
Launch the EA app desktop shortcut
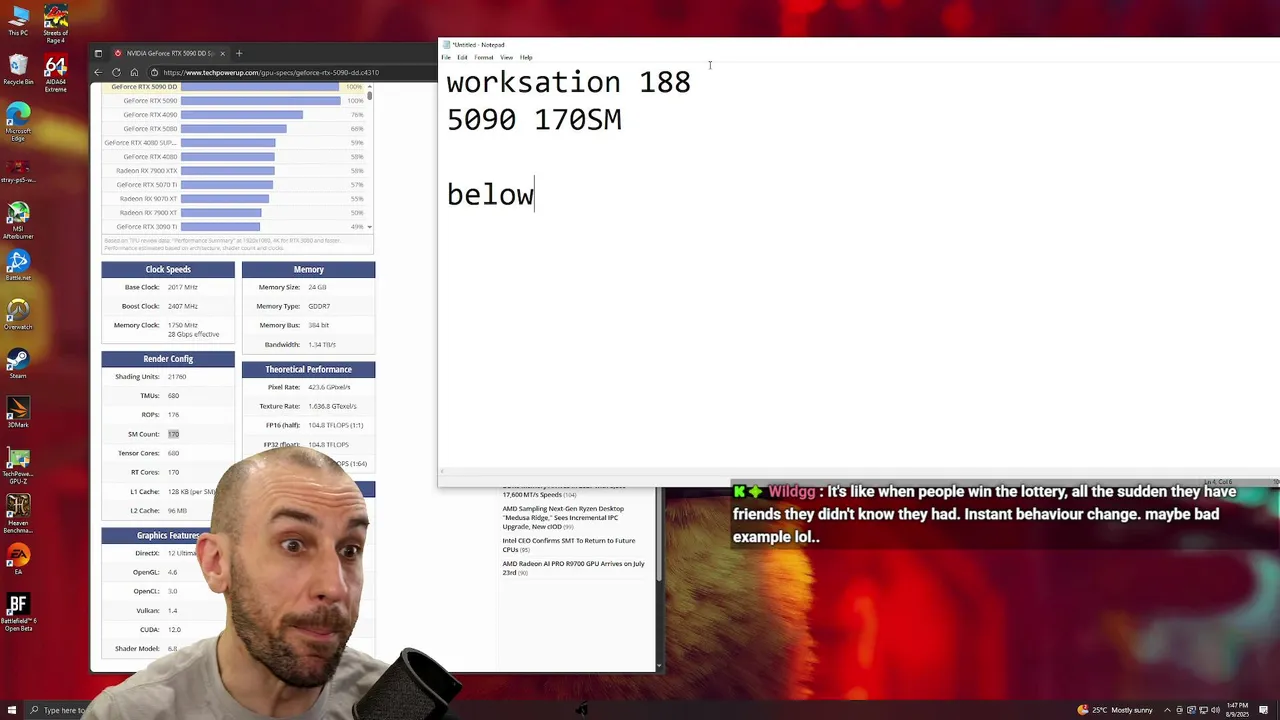pos(18,558)
